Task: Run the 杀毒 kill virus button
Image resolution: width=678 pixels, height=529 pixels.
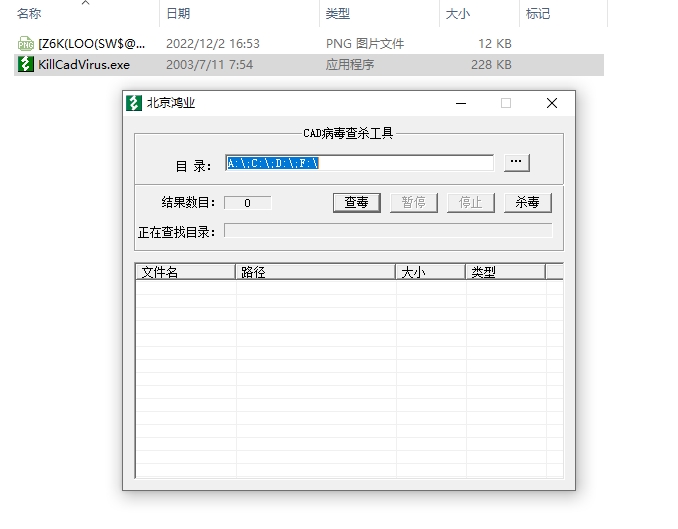Action: pos(528,202)
